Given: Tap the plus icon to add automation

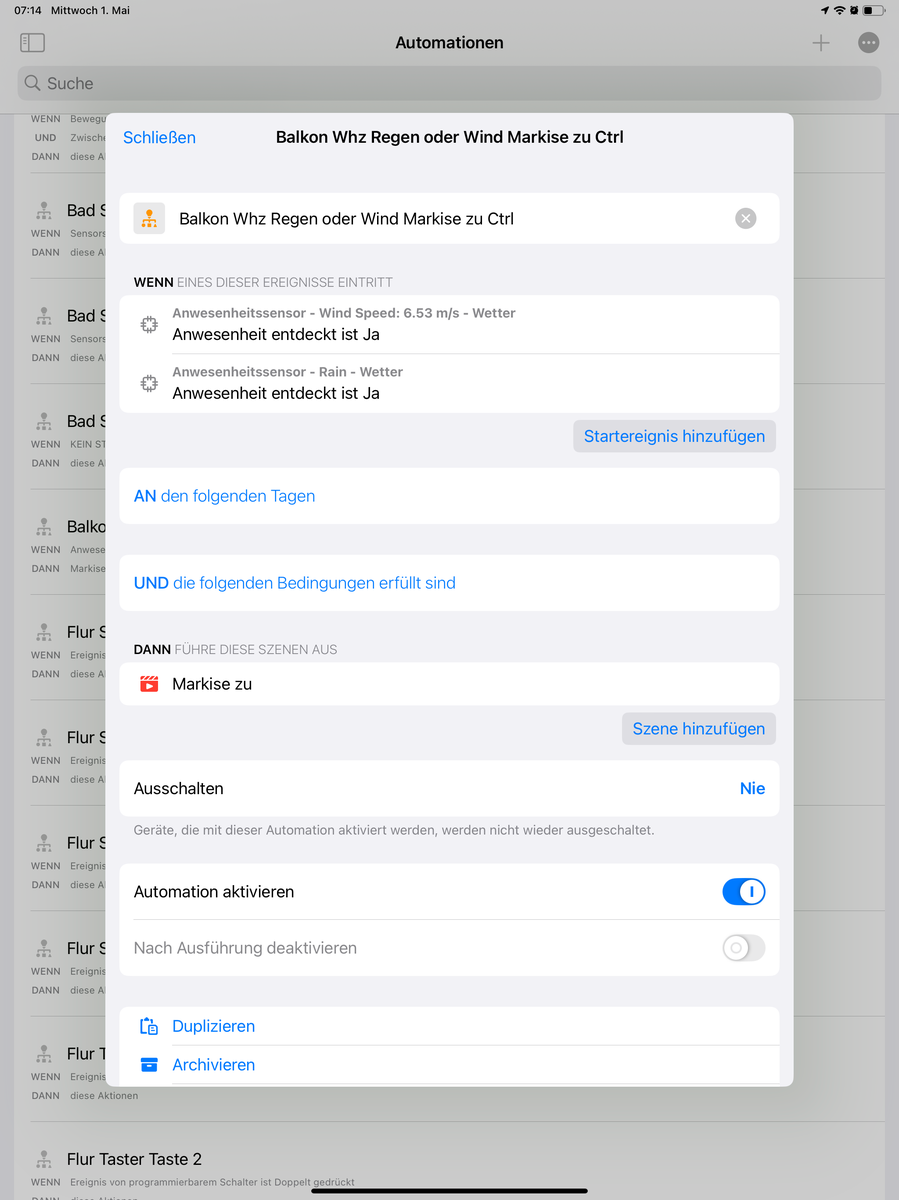Looking at the screenshot, I should [x=820, y=43].
